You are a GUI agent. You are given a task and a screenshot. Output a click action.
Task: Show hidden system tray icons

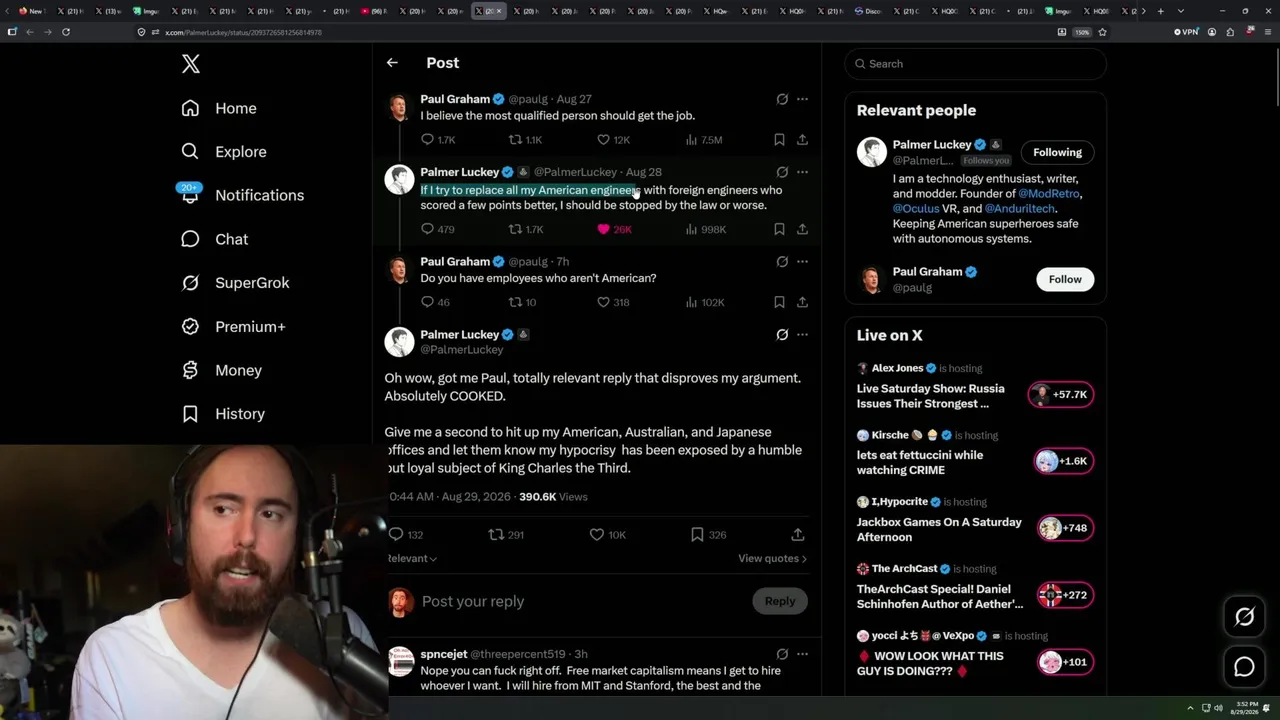1190,708
